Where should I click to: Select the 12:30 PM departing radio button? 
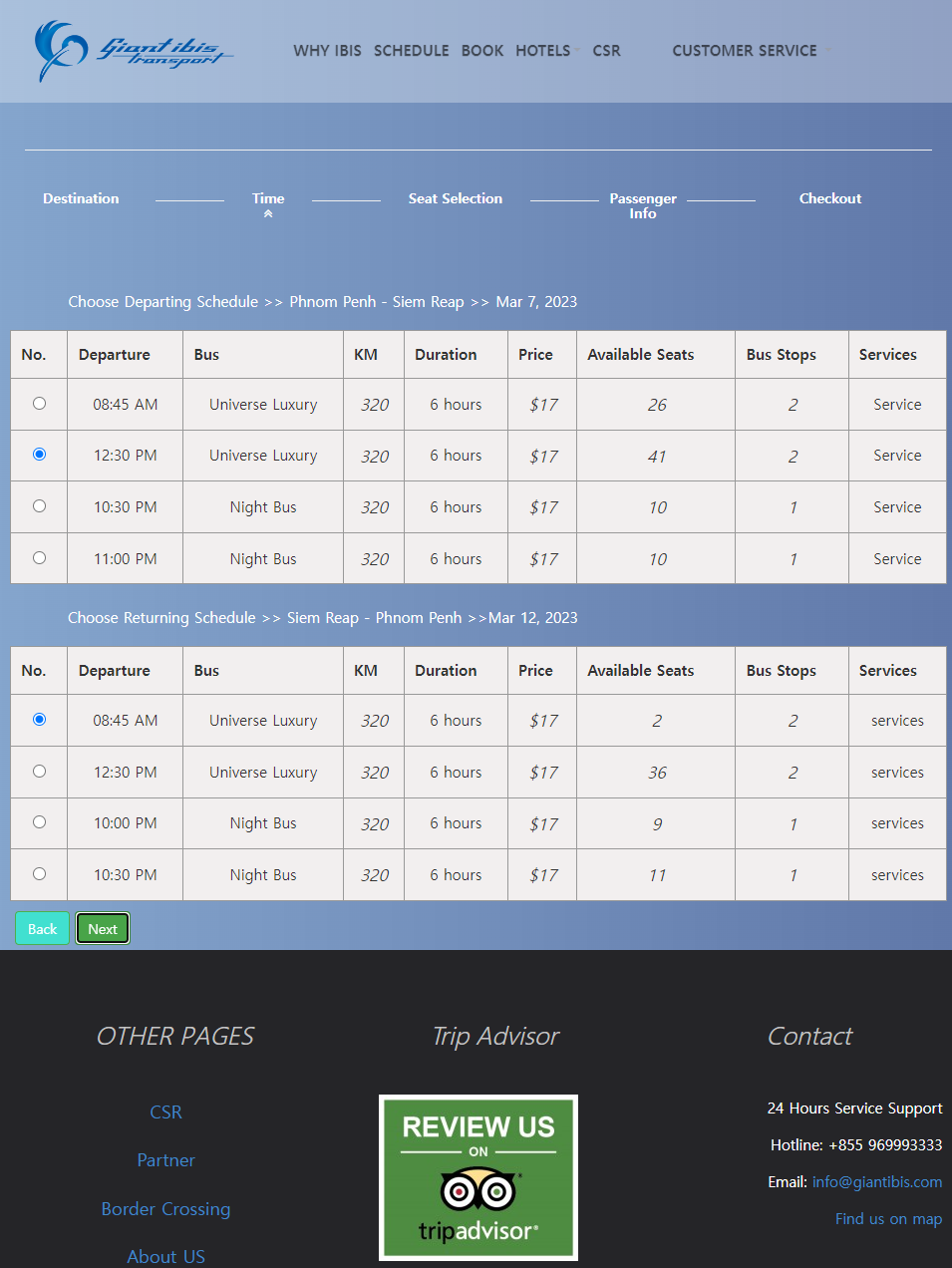tap(39, 455)
